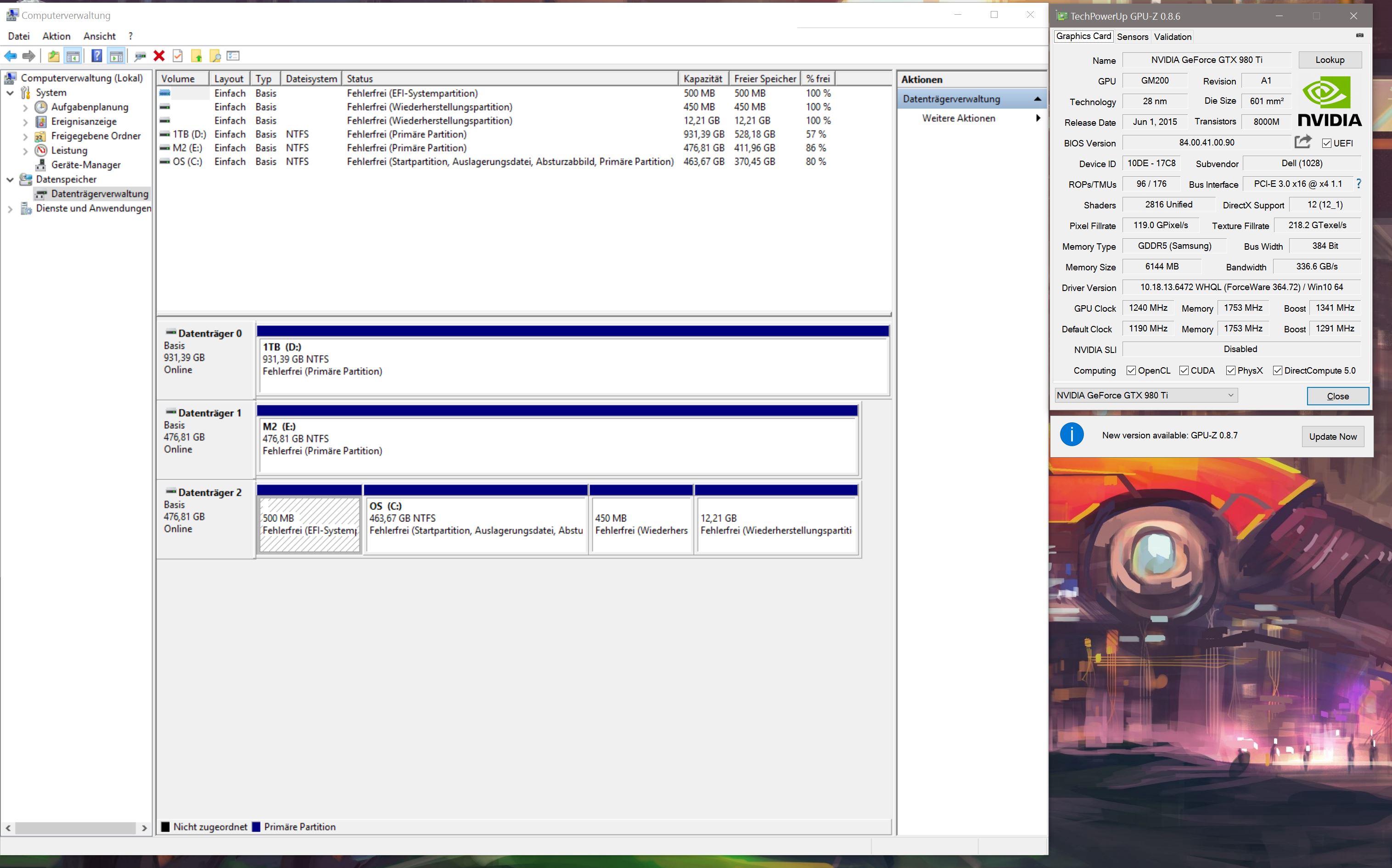Viewport: 1392px width, 868px height.
Task: Toggle the PhysX checkbox
Action: 1230,370
